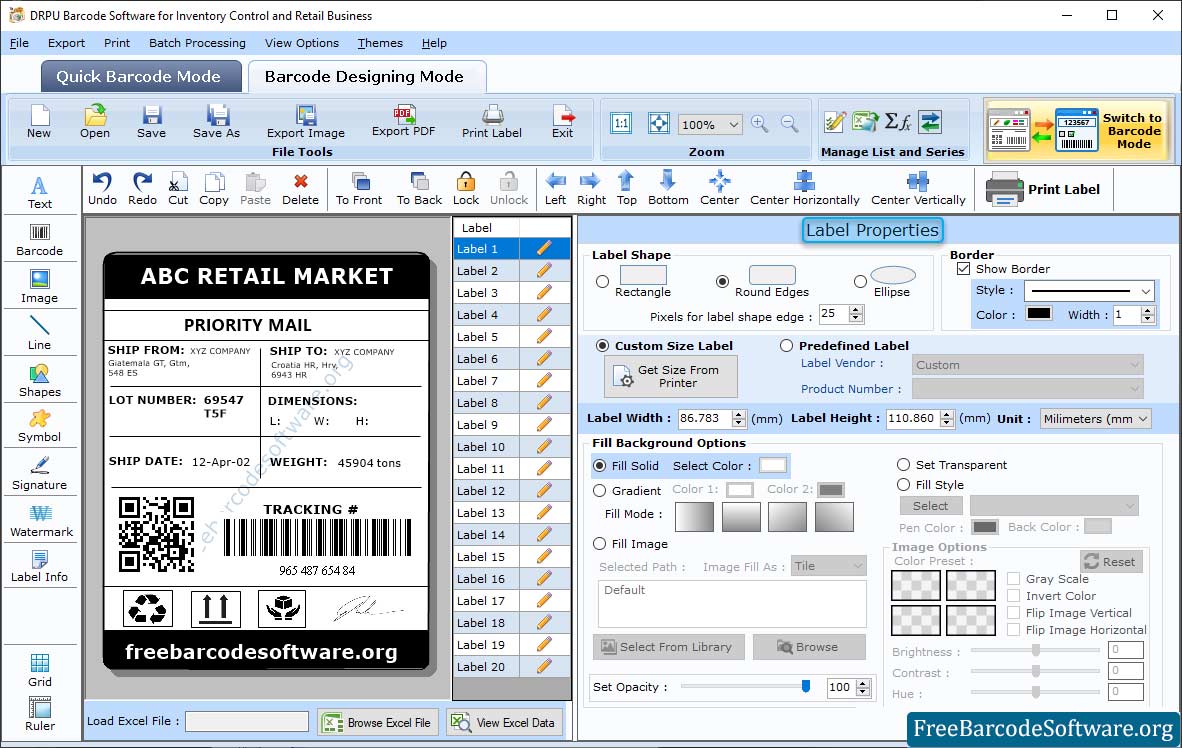Click View Excel Data button
1182x748 pixels.
(504, 722)
